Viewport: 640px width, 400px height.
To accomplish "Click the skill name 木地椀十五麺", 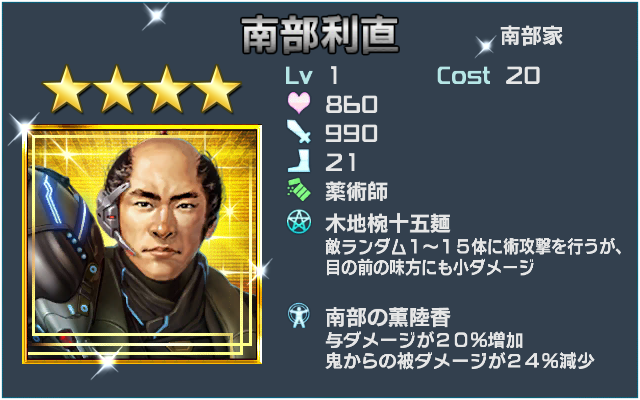I will [x=388, y=223].
